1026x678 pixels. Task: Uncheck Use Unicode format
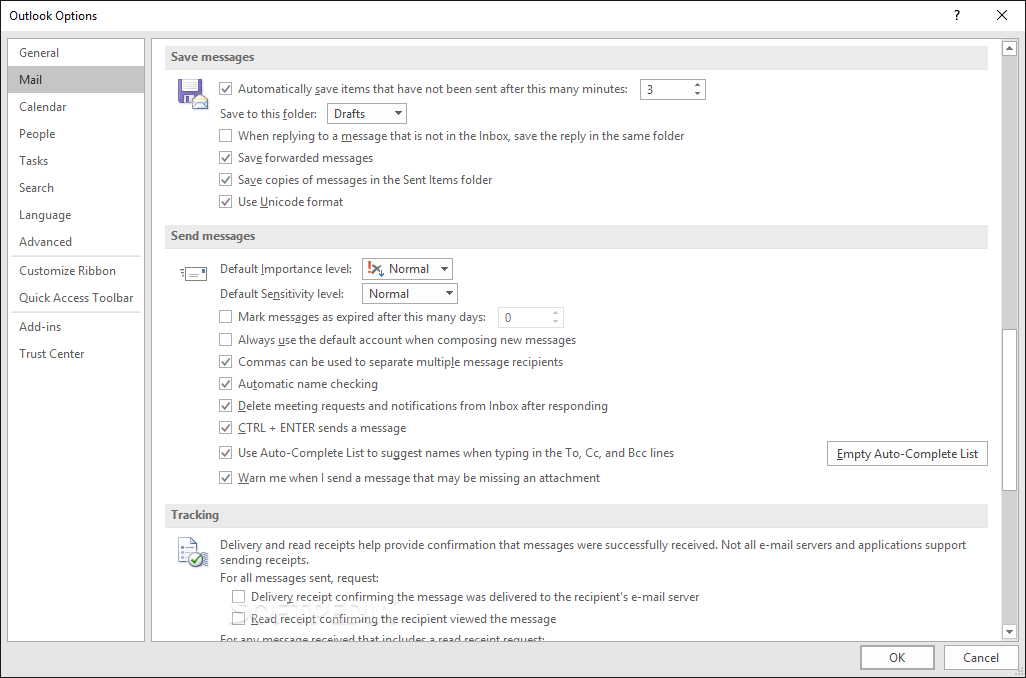[226, 202]
